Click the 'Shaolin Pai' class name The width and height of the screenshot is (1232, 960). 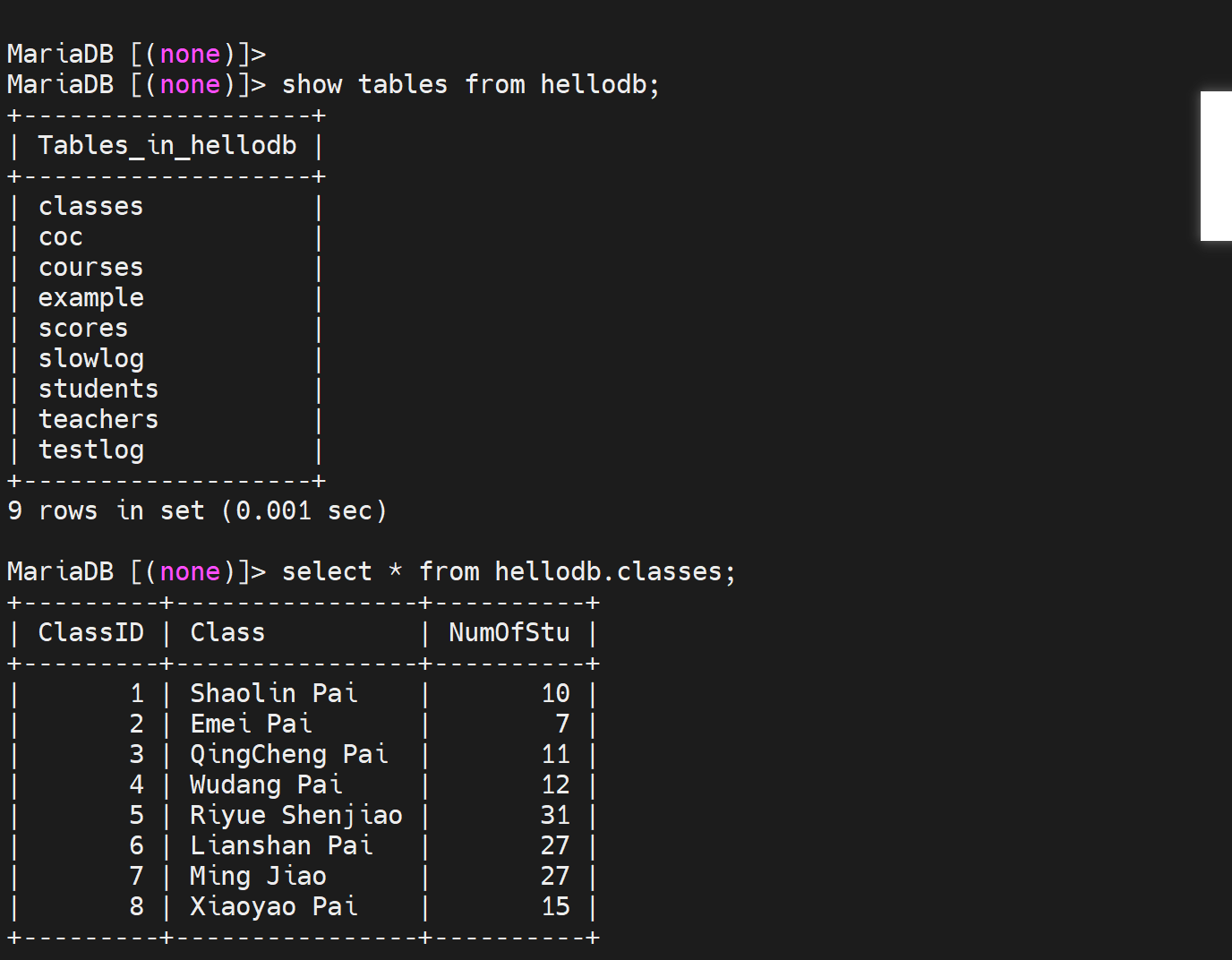point(273,694)
